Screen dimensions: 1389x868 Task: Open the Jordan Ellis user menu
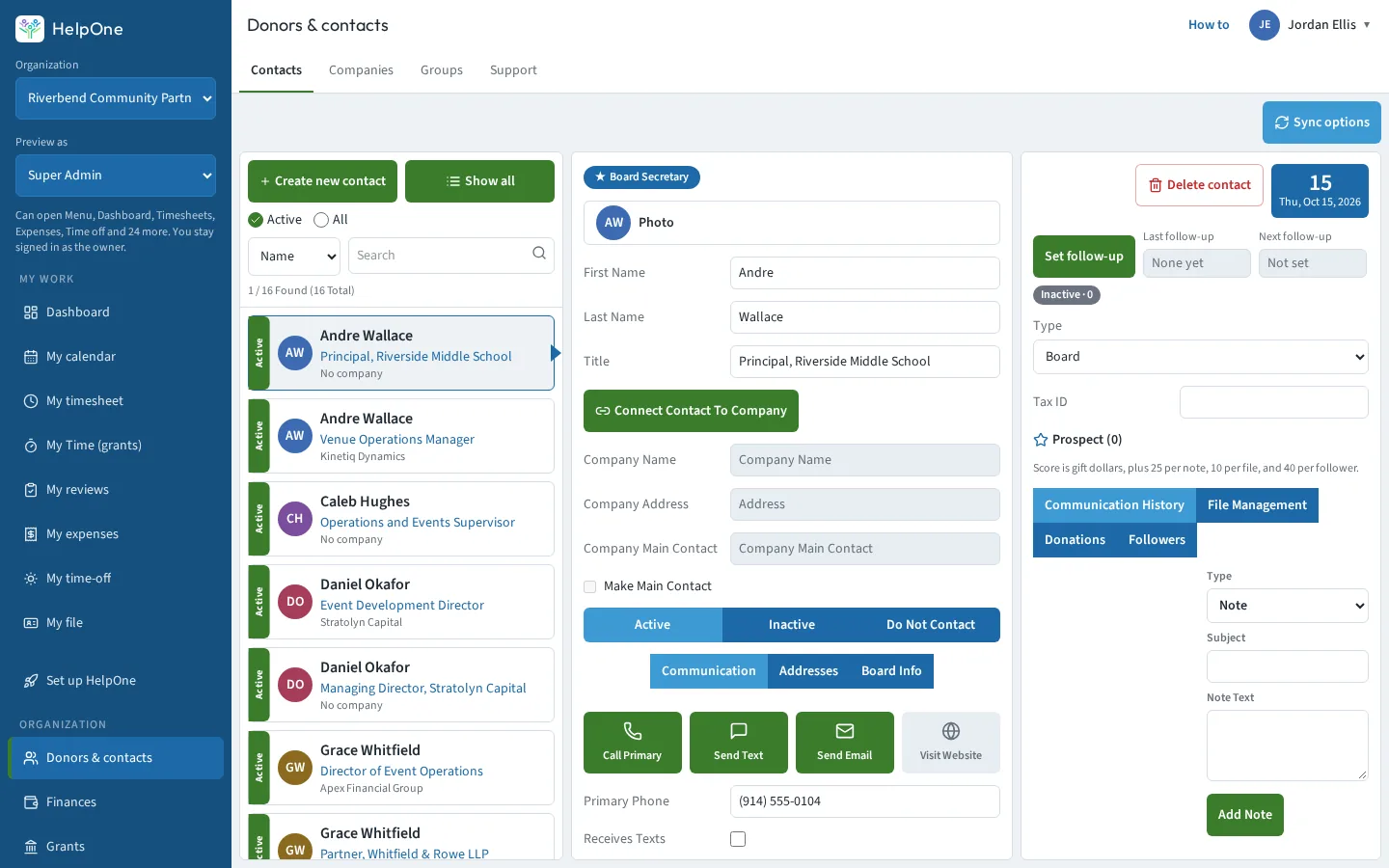pyautogui.click(x=1310, y=25)
